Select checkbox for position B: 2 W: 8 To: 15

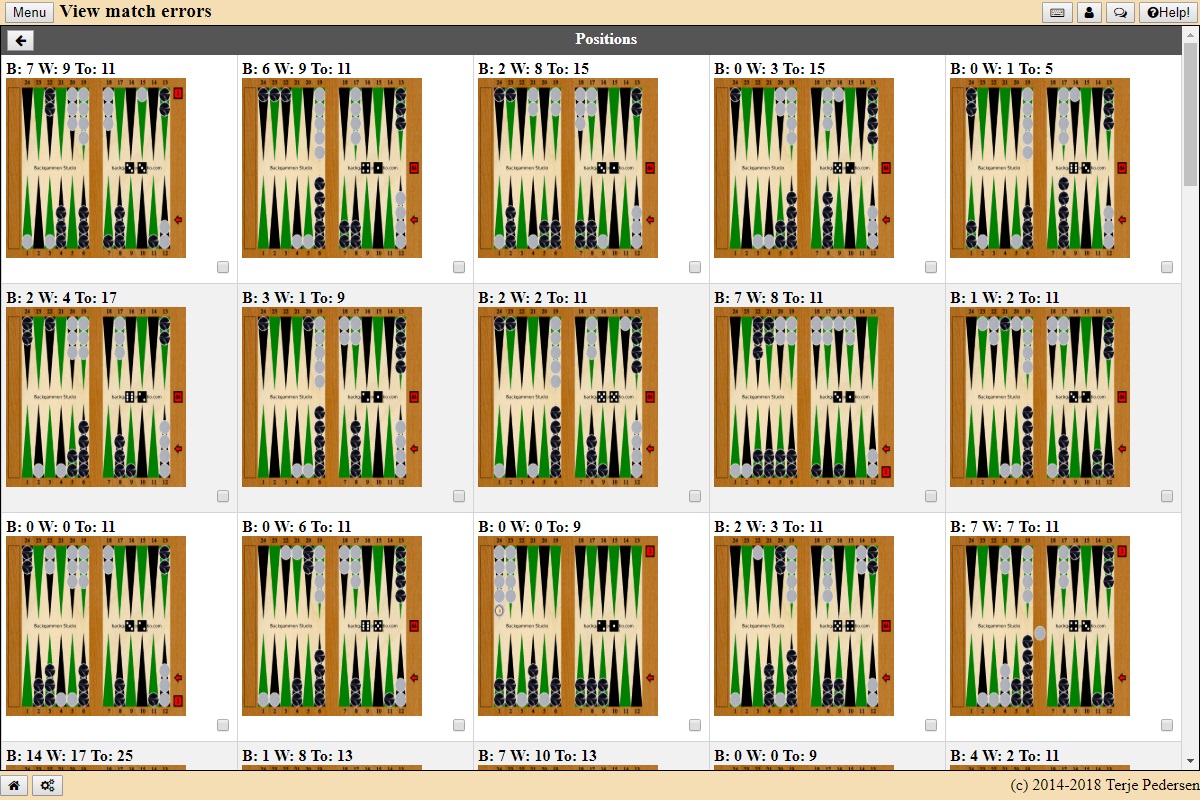[695, 267]
